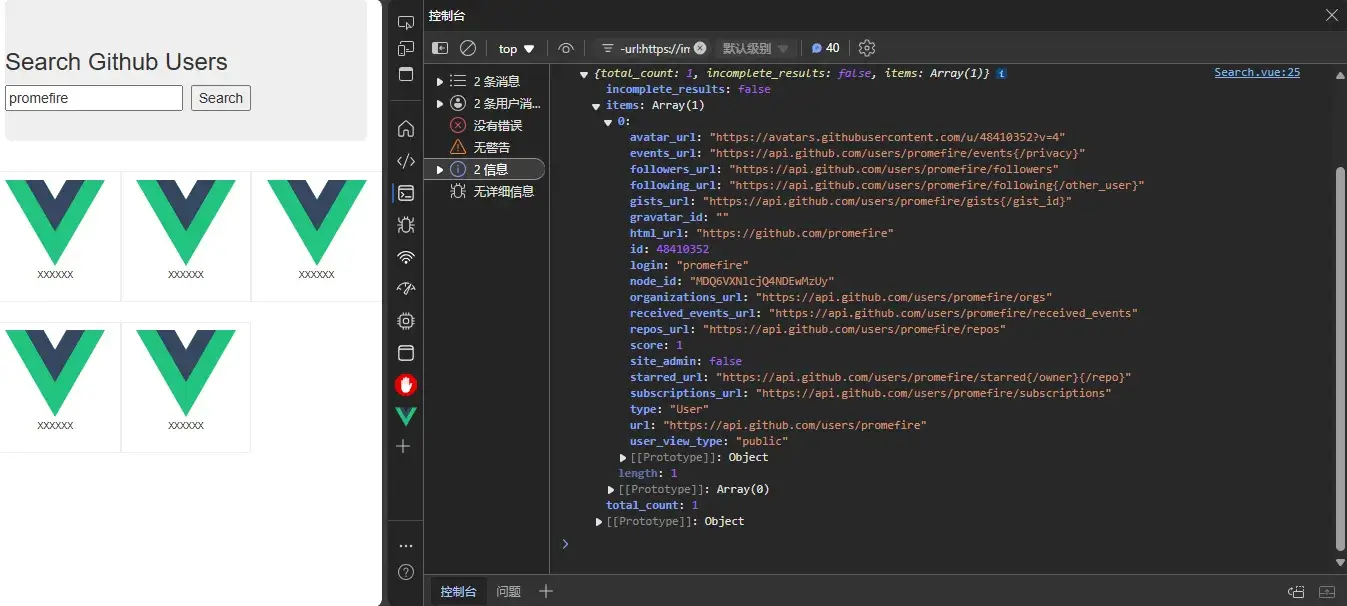Toggle device emulation mode icon
This screenshot has width=1347, height=606.
pos(405,48)
